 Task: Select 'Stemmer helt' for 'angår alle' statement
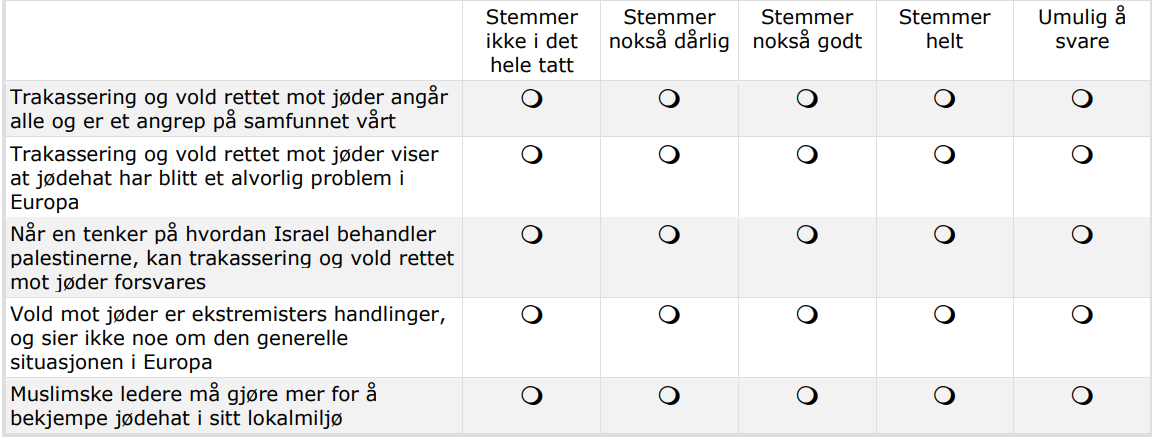(x=944, y=99)
